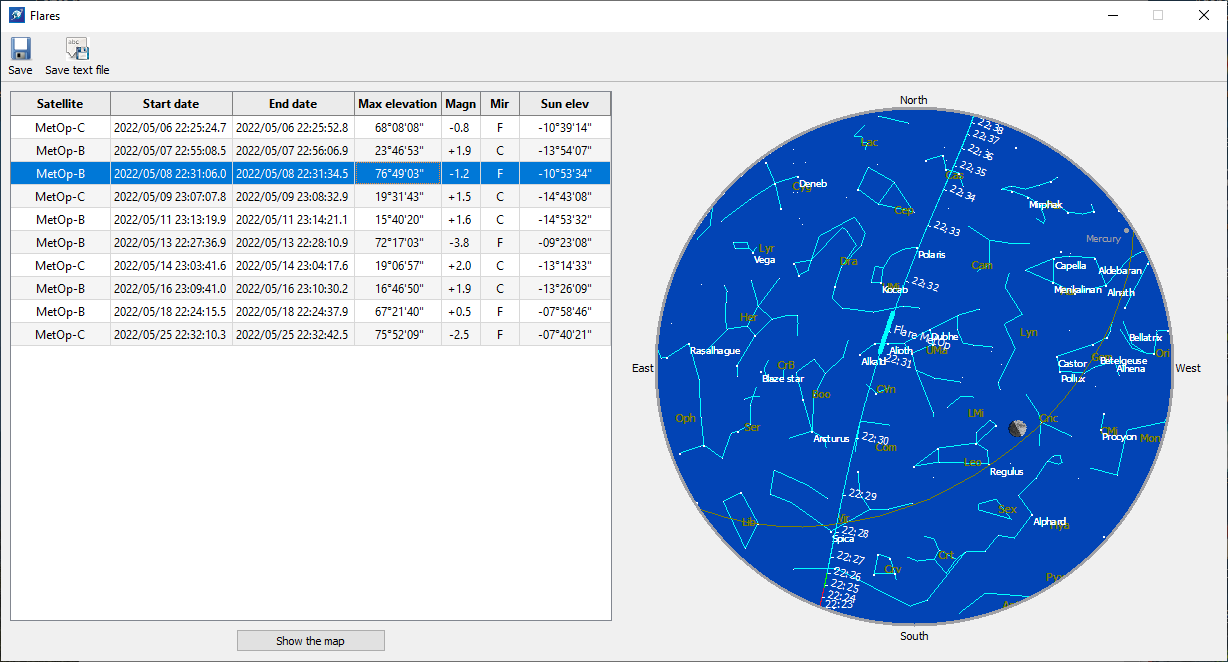
Task: Click the end date 2022/05/25 22:32:42.5
Action: (293, 335)
